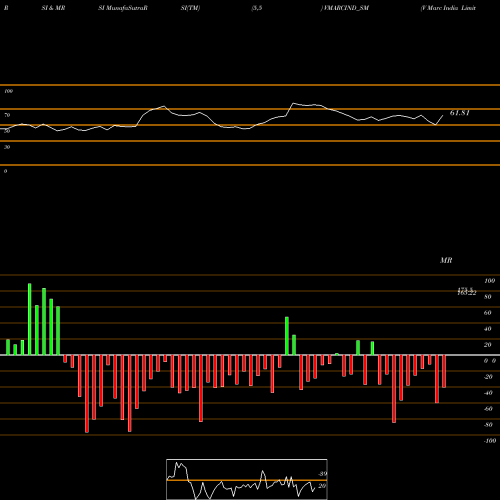Click the tallest green bar in MR histogram
Viewport: 500px width, 500px height.
point(30,319)
